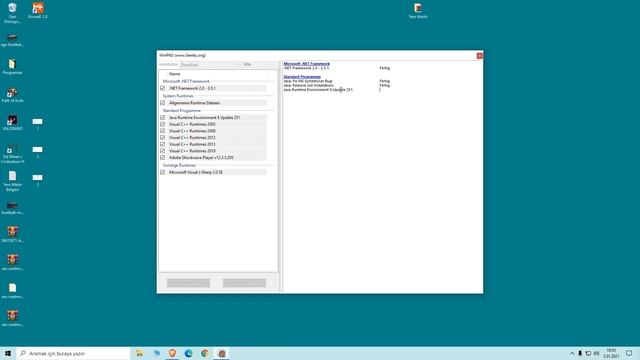Viewport: 640px width, 360px height.
Task: Open the Recycle Bin desktop icon
Action: pos(12,12)
